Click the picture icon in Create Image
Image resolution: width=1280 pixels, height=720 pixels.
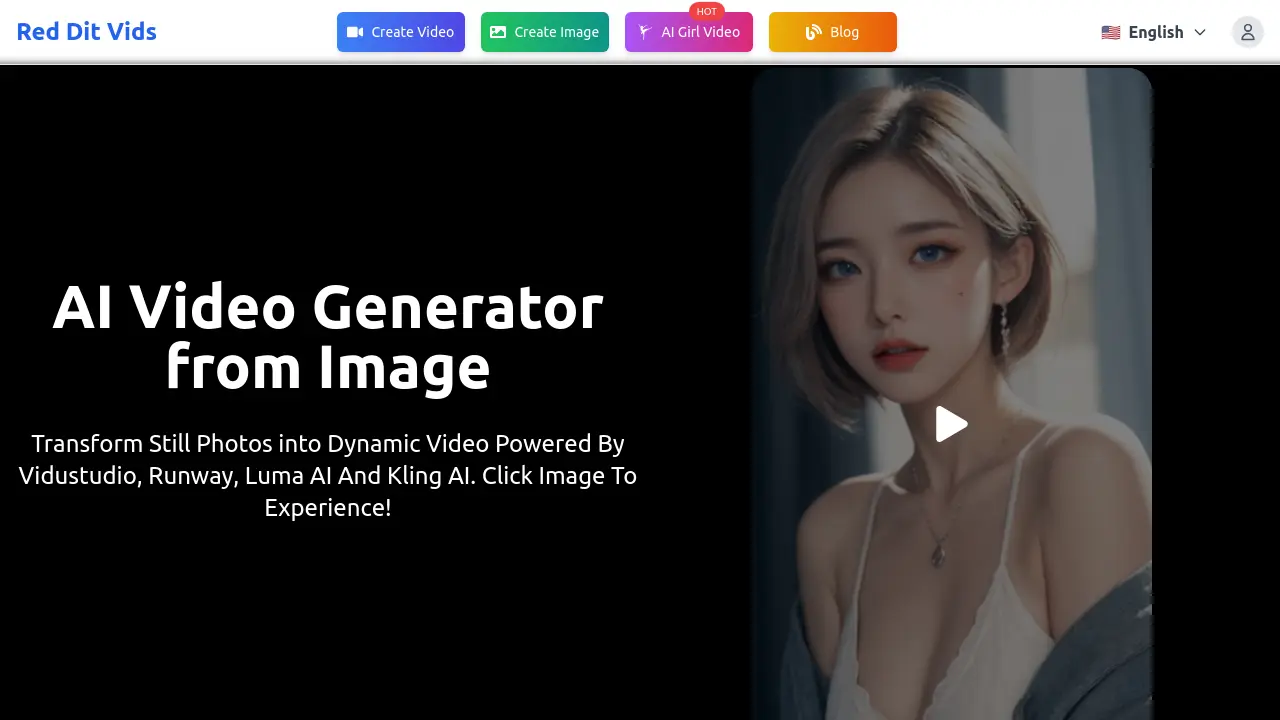(x=498, y=32)
